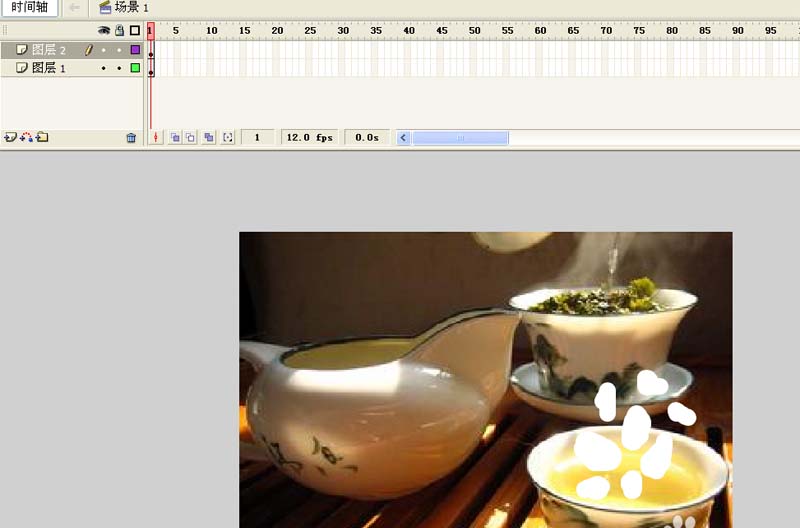Image resolution: width=800 pixels, height=528 pixels.
Task: Click frame 30 on timeline ruler
Action: click(x=343, y=31)
